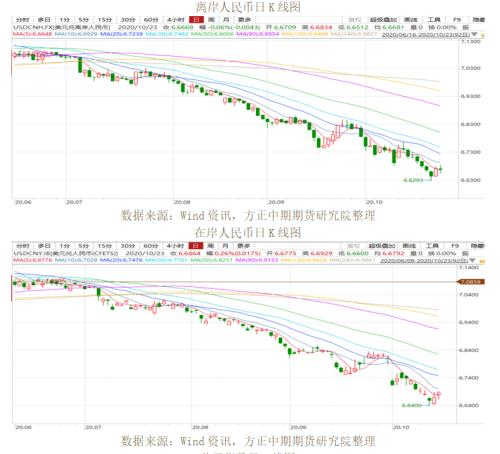This screenshot has width=500, height=454.
Task: Click 超级叠加 button in USDCNH chart toolbar
Action: (384, 20)
